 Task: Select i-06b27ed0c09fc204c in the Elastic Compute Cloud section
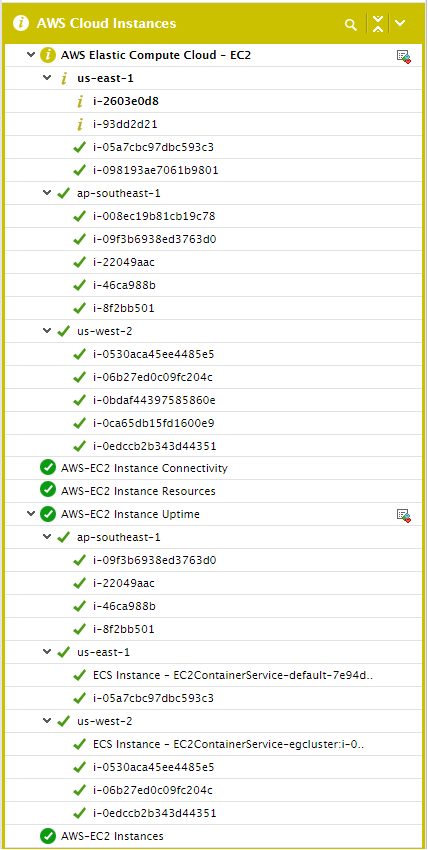coord(152,377)
